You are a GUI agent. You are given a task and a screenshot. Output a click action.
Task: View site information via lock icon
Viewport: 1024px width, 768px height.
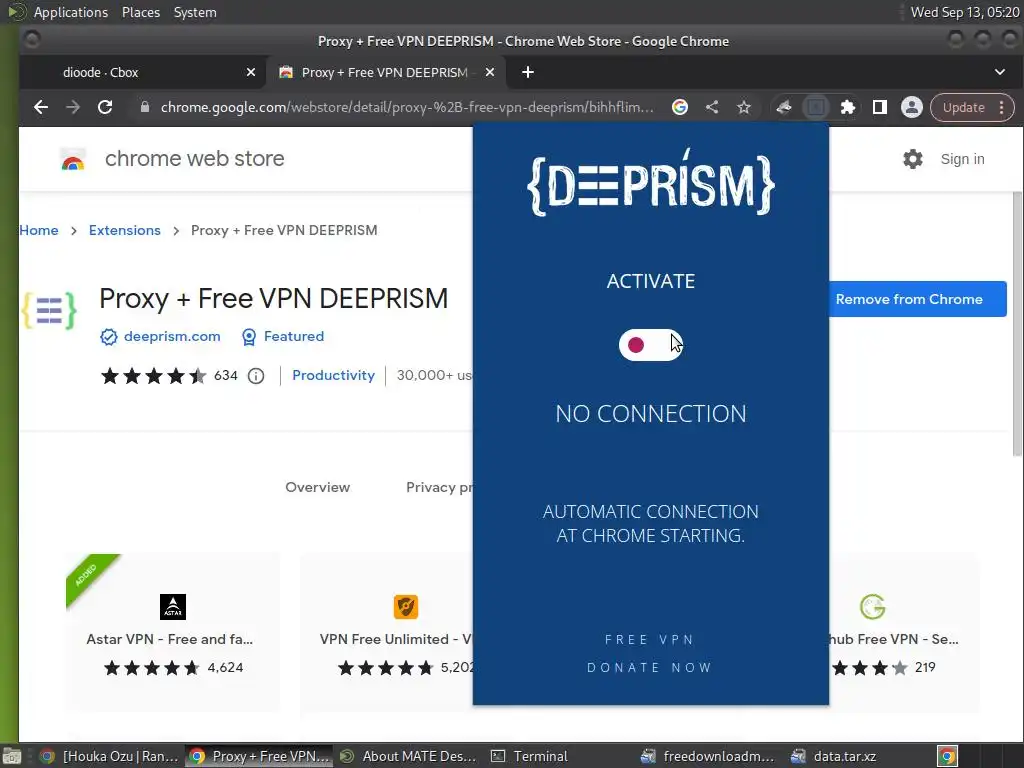coord(145,107)
